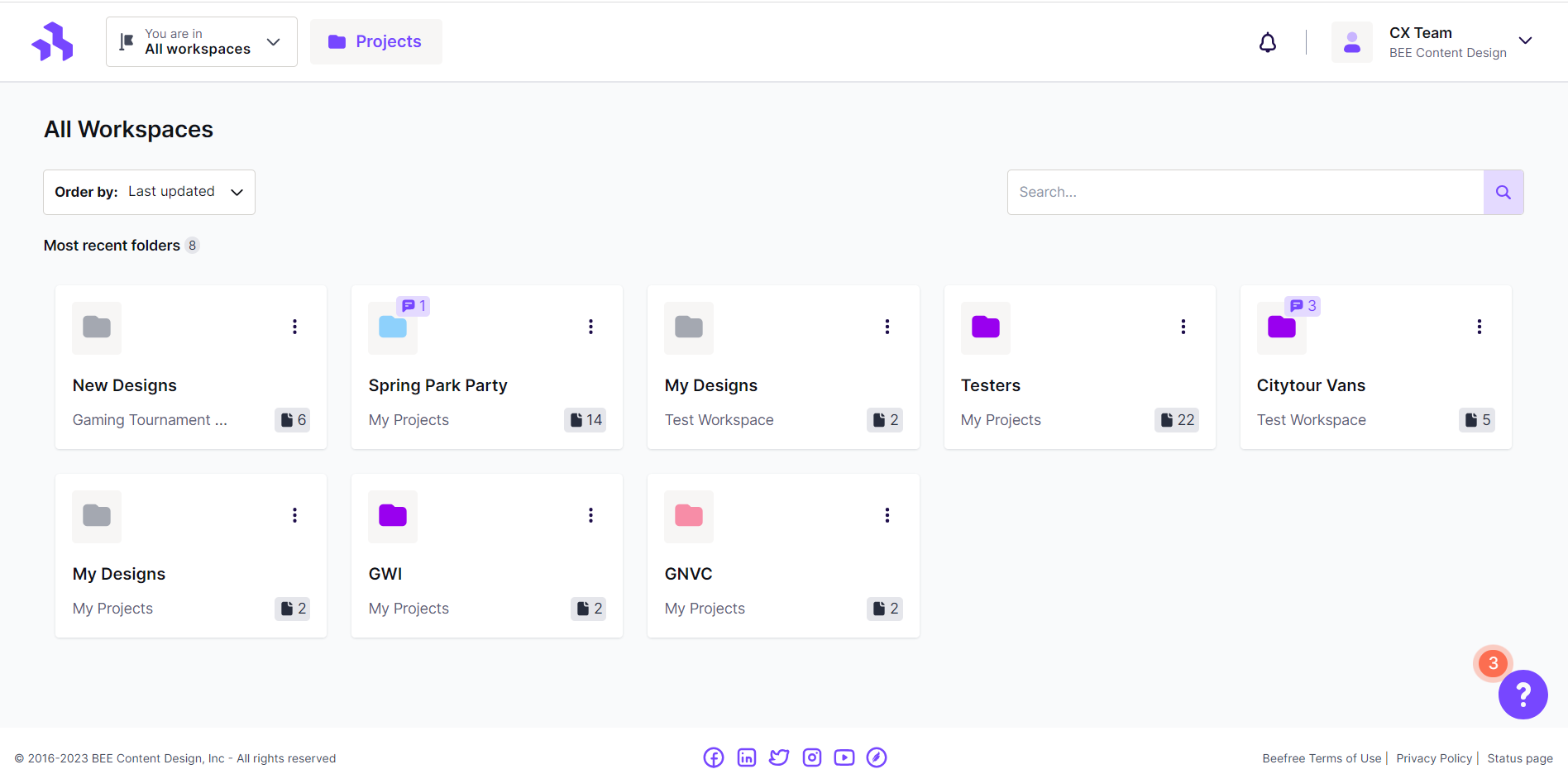This screenshot has height=774, width=1568.
Task: Click the help widget notification badge 3
Action: coord(1493,663)
